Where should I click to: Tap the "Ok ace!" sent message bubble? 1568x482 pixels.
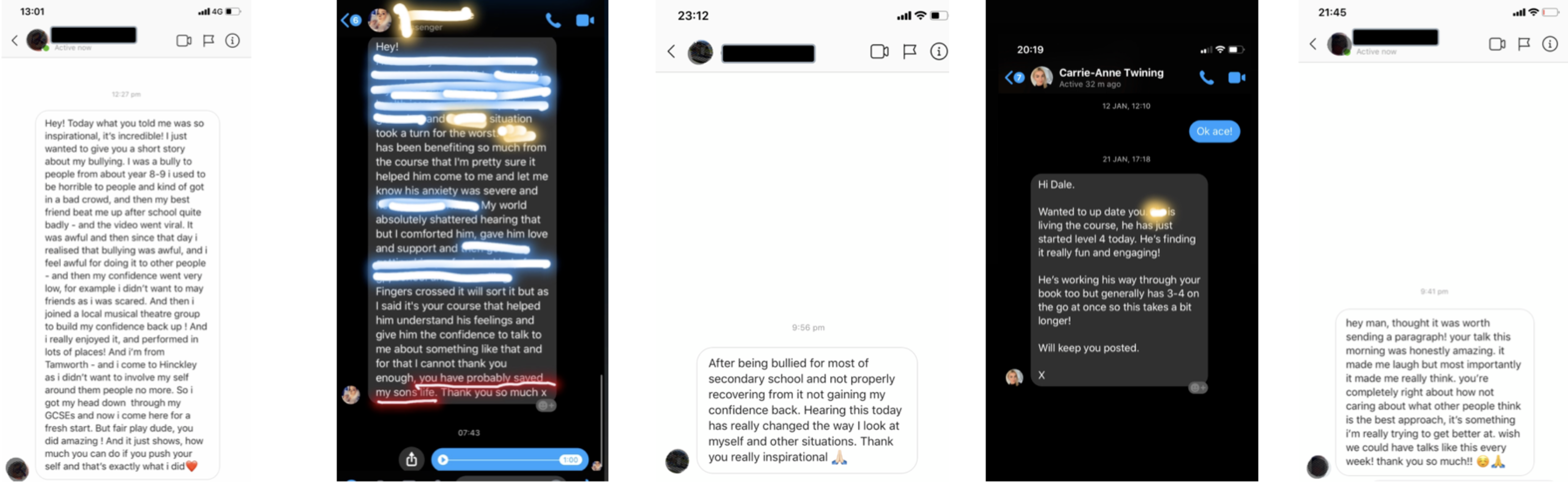coord(1214,131)
